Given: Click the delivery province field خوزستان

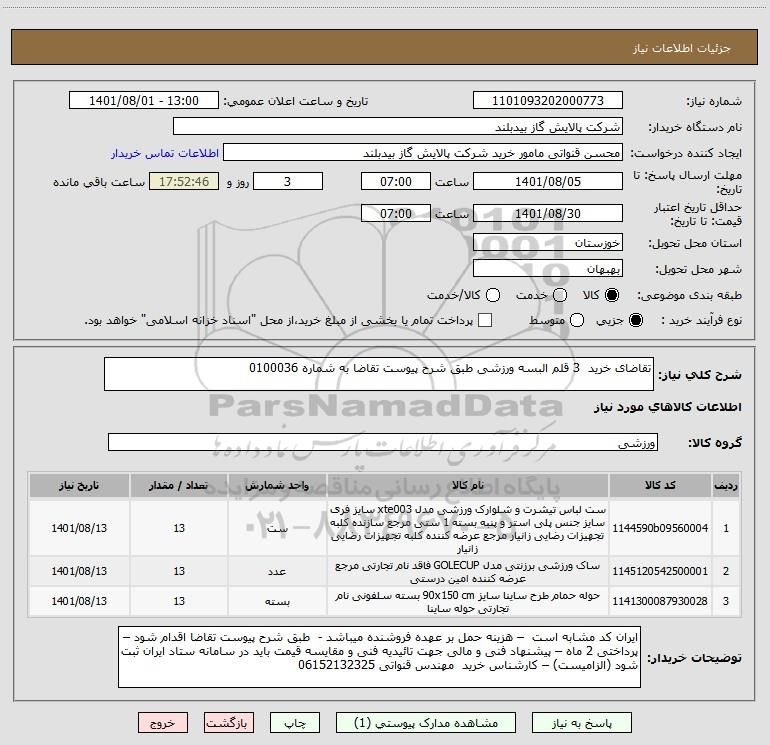Looking at the screenshot, I should pyautogui.click(x=548, y=243).
